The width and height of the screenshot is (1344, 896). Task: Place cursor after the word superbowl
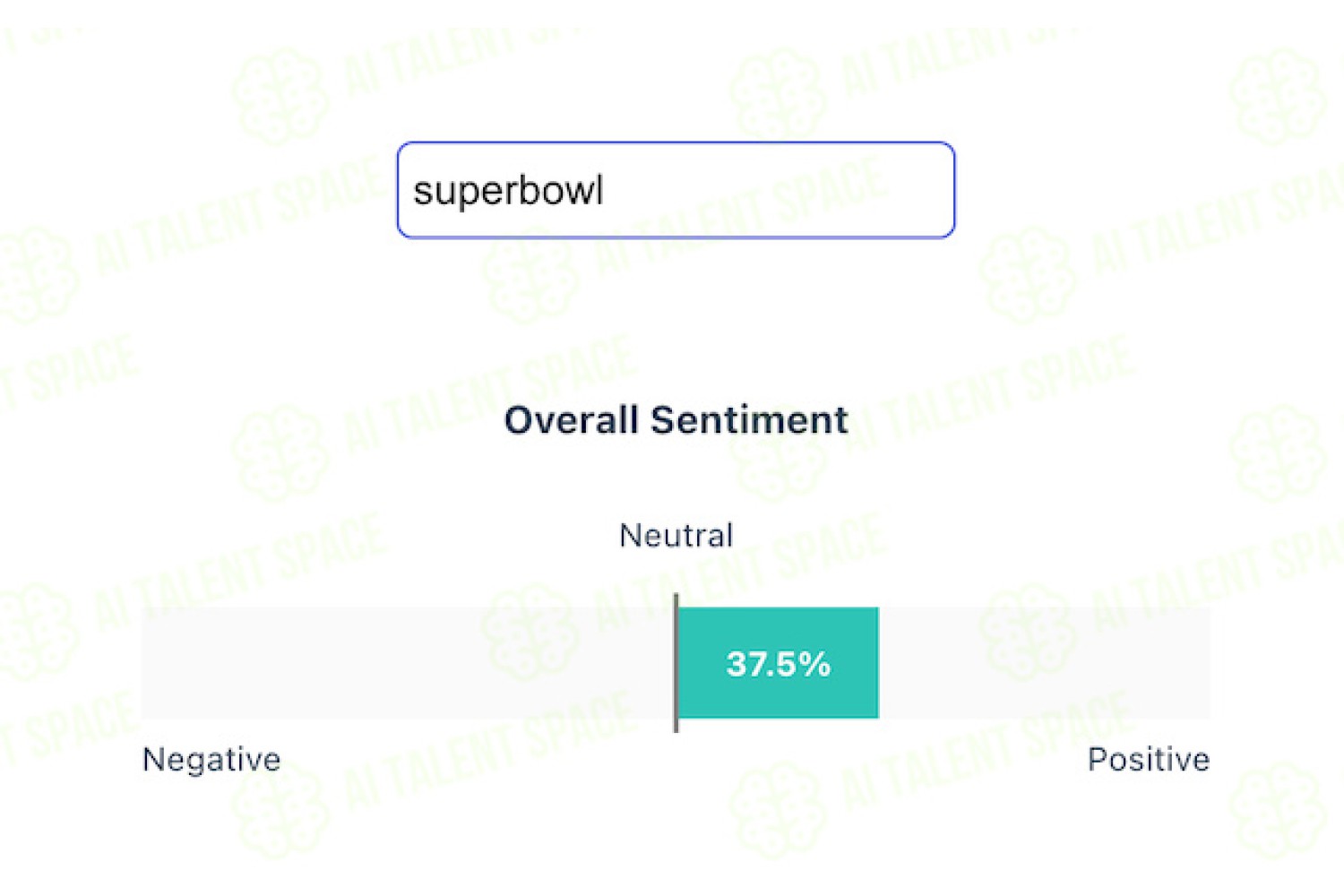[607, 190]
